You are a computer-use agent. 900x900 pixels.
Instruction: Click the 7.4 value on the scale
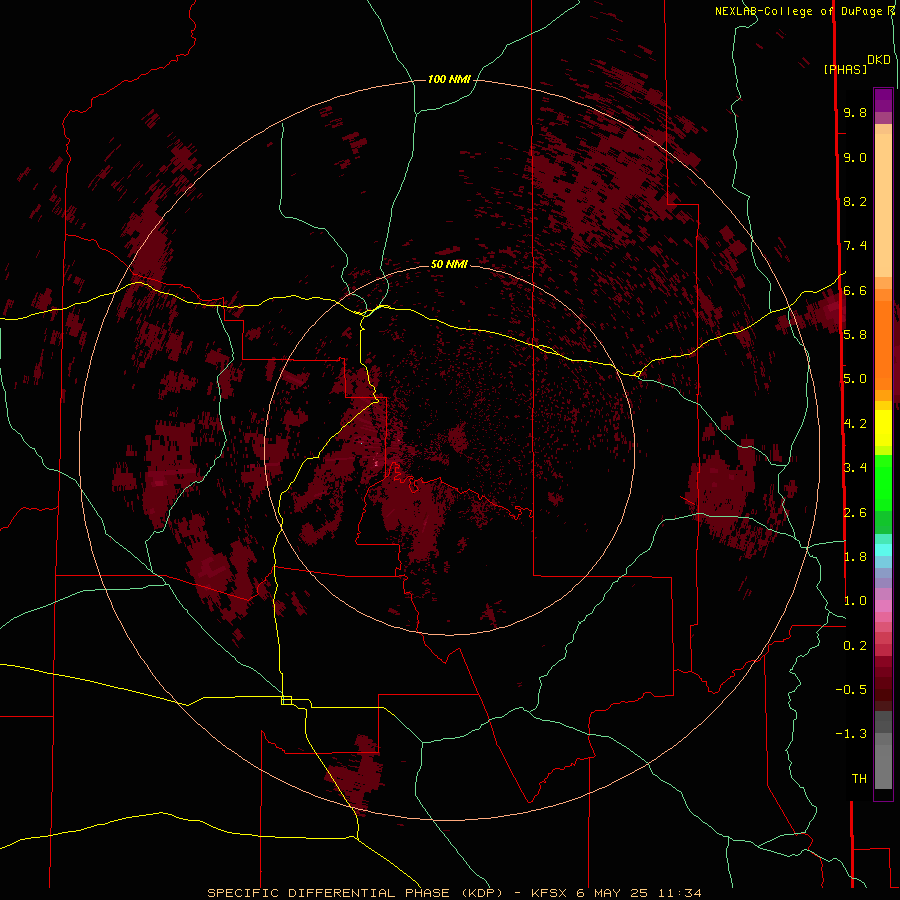[855, 246]
